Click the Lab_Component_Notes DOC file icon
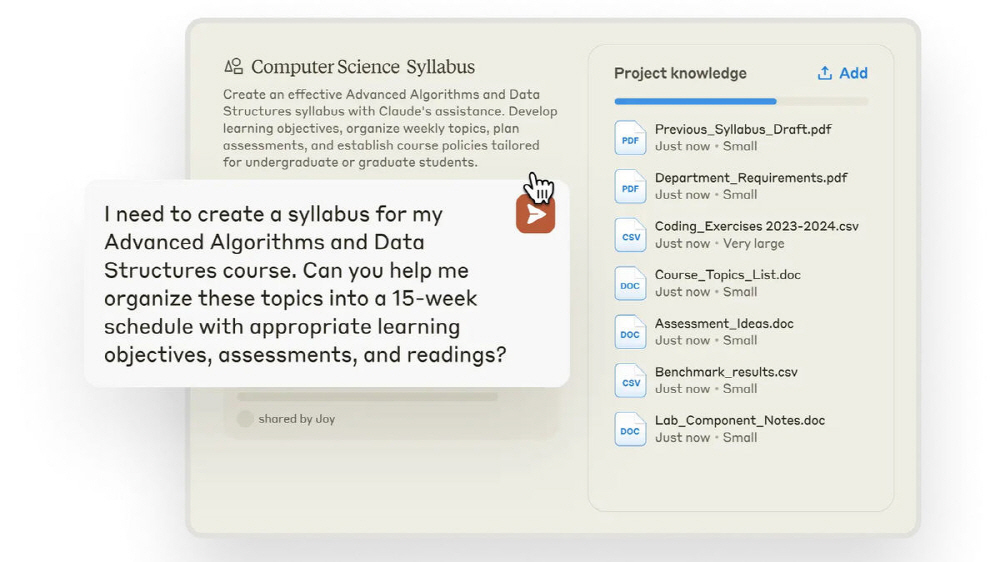Screen dimensions: 1000x562 (630, 429)
